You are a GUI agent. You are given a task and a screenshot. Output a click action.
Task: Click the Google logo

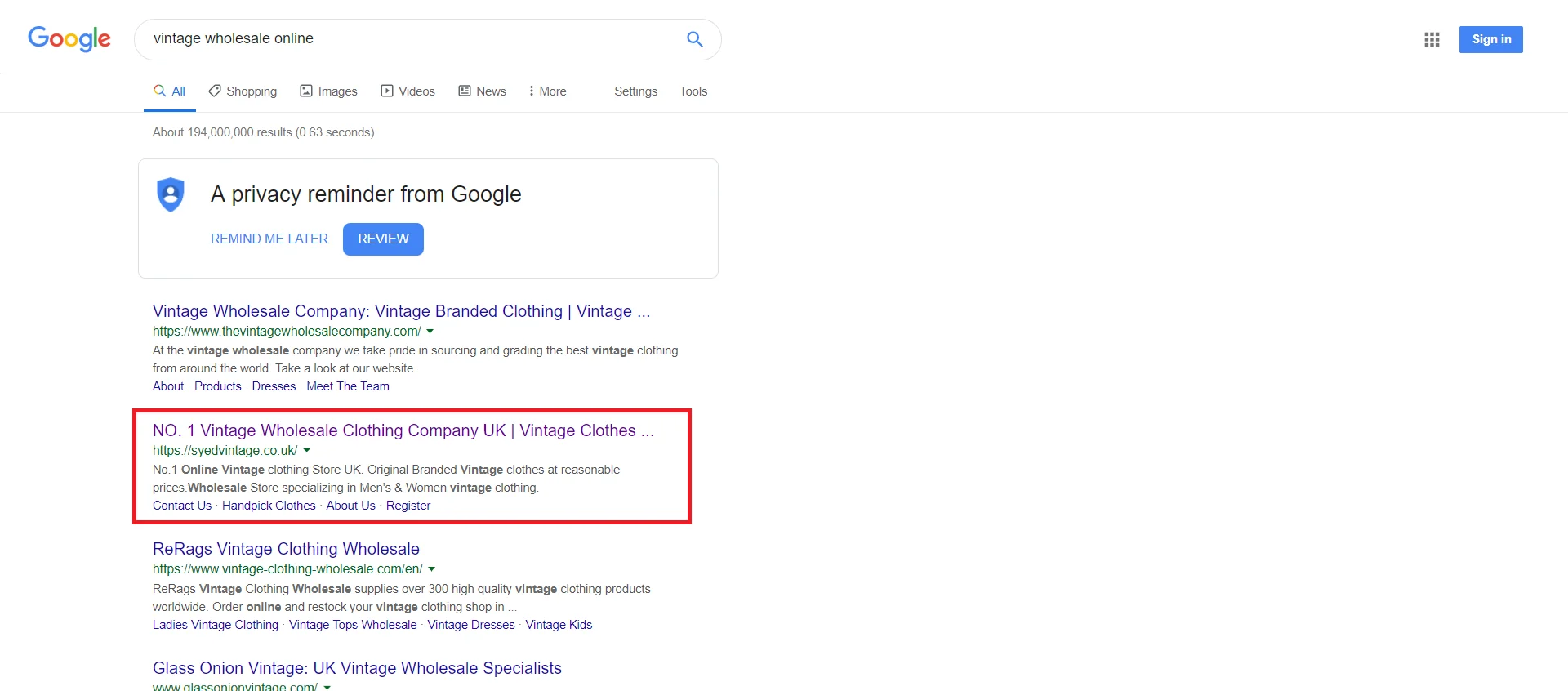69,38
